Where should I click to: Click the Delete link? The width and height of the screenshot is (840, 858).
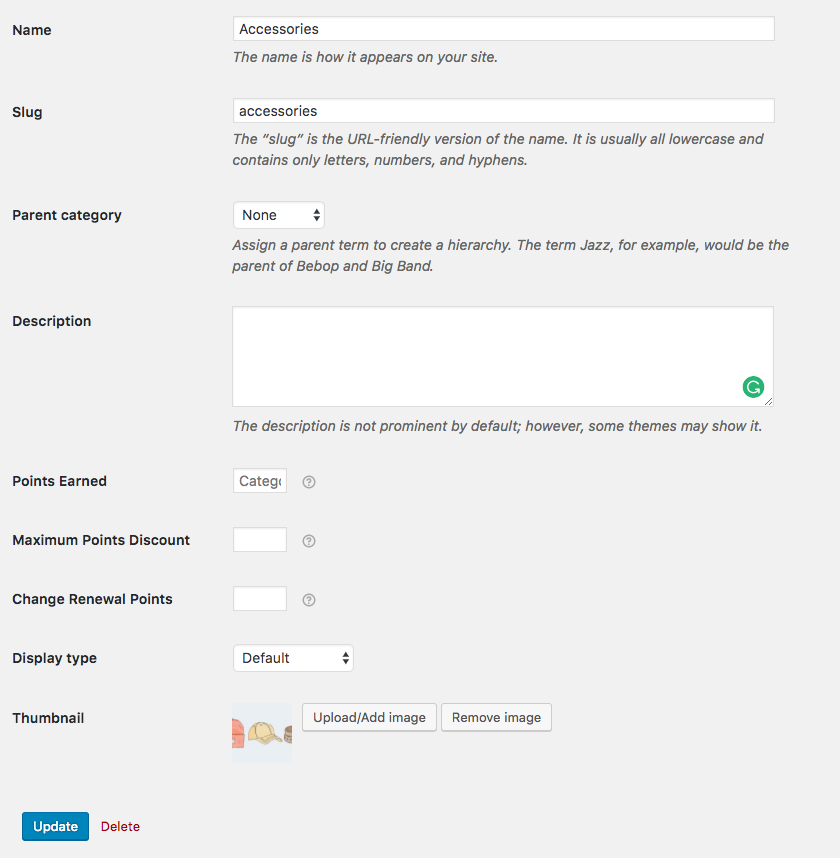coord(120,826)
